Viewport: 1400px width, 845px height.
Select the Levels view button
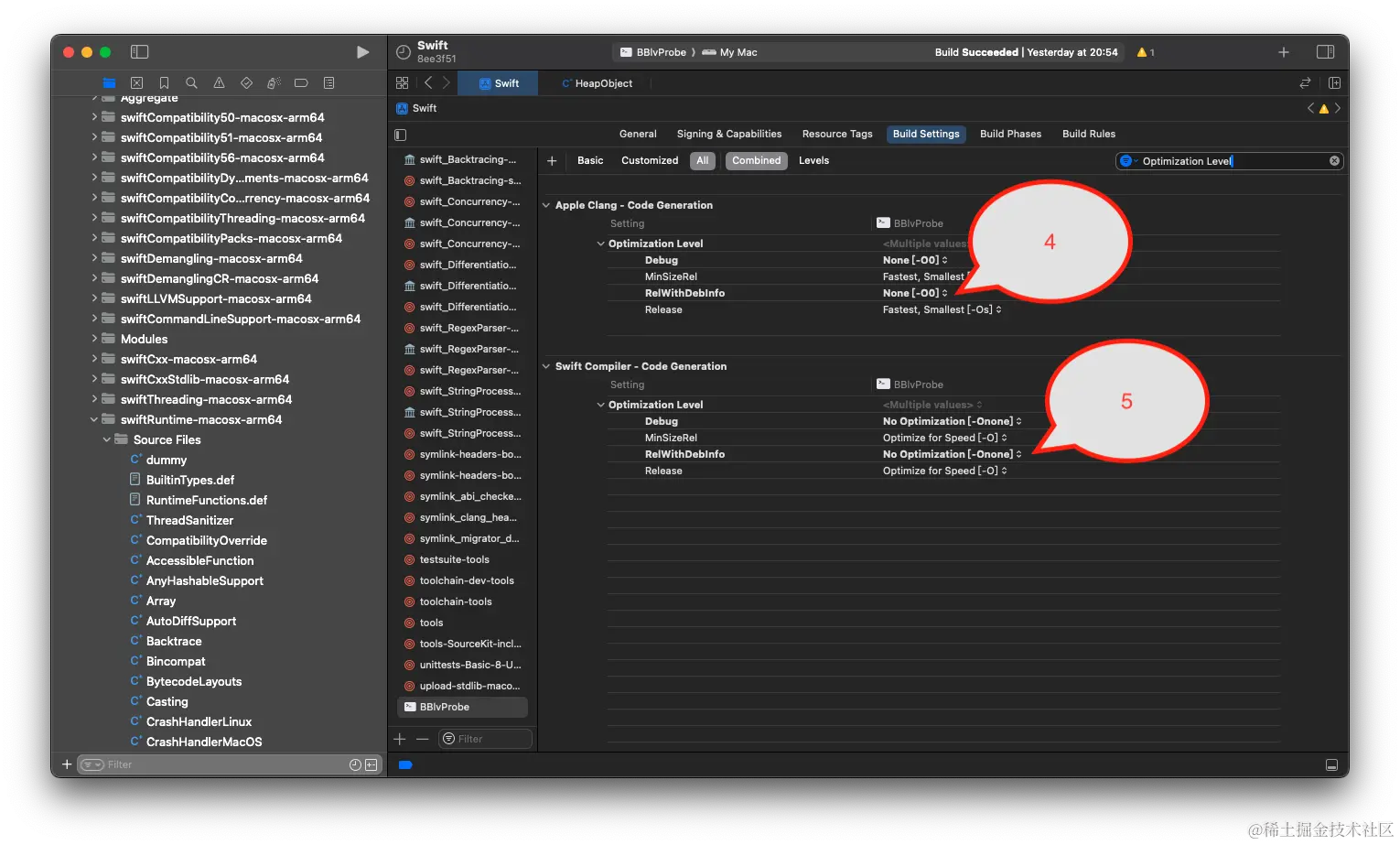(813, 161)
